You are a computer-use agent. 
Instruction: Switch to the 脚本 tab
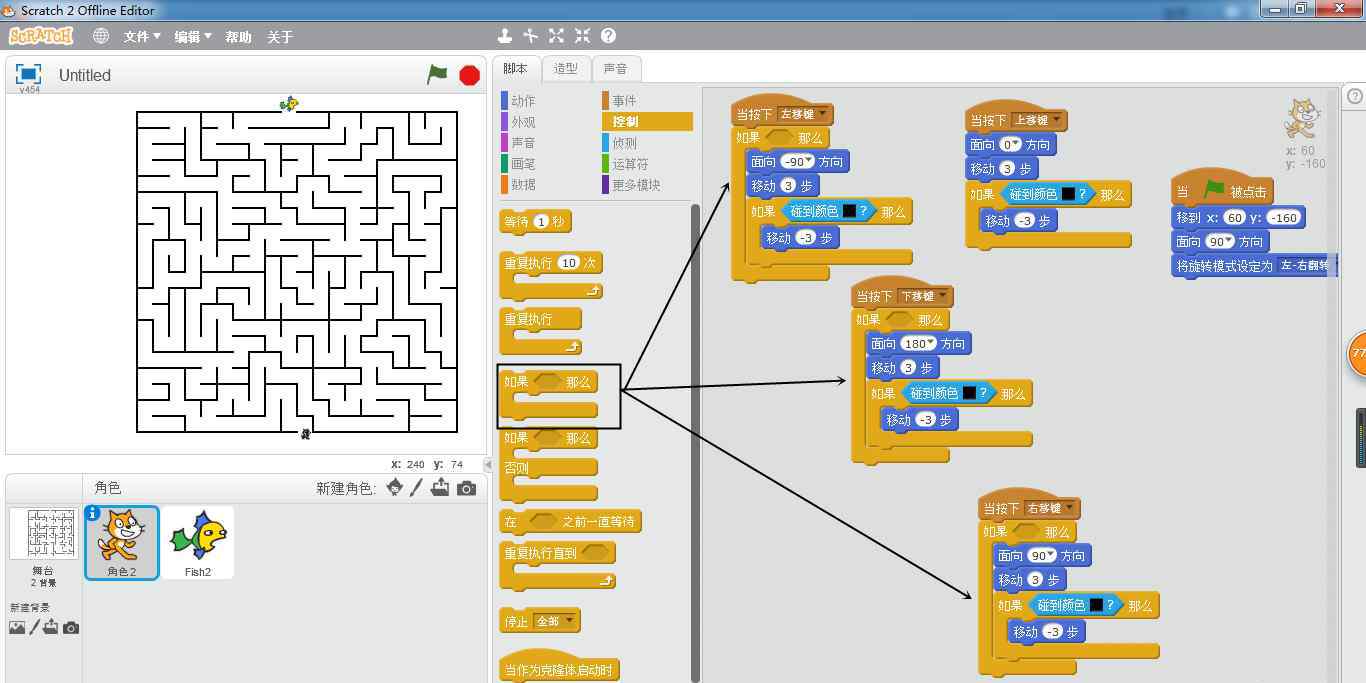[515, 68]
